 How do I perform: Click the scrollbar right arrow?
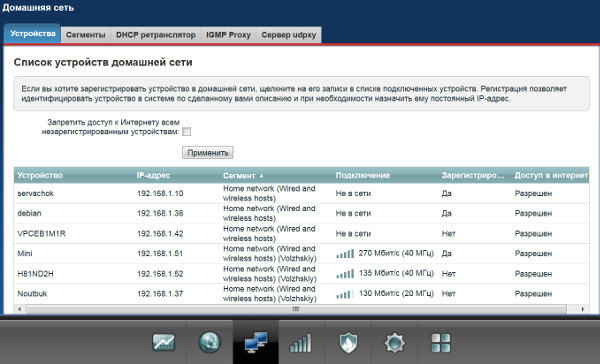click(583, 309)
